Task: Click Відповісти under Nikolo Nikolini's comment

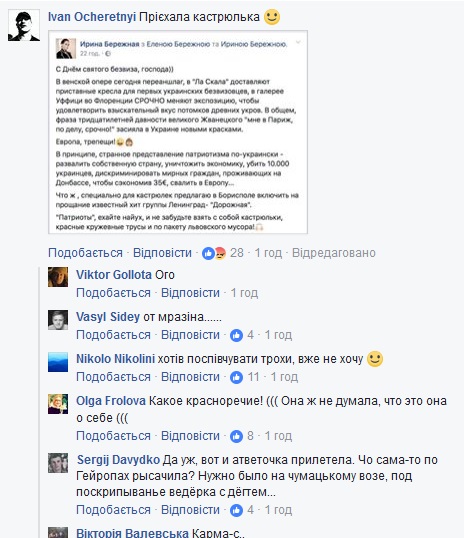Action: point(190,377)
